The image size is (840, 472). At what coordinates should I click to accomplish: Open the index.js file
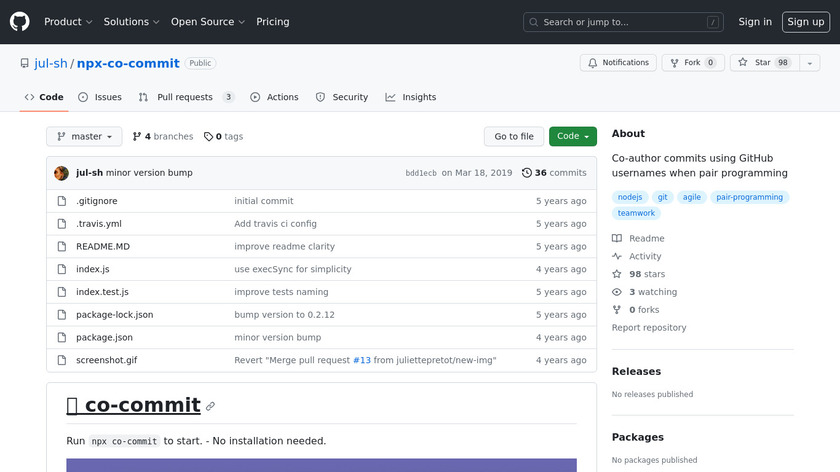(93, 269)
